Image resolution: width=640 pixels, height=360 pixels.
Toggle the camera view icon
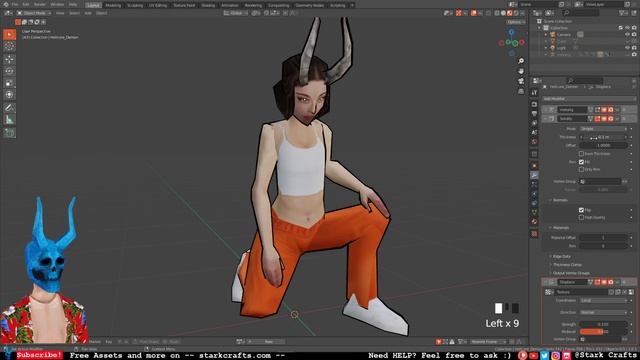point(521,81)
